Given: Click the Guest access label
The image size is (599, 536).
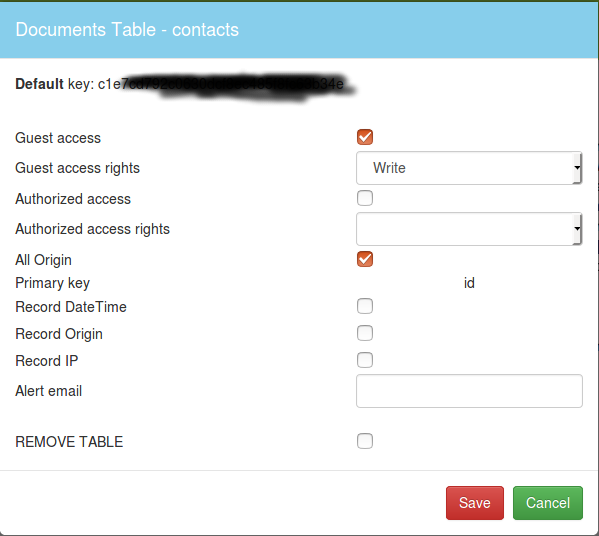Looking at the screenshot, I should tap(58, 138).
